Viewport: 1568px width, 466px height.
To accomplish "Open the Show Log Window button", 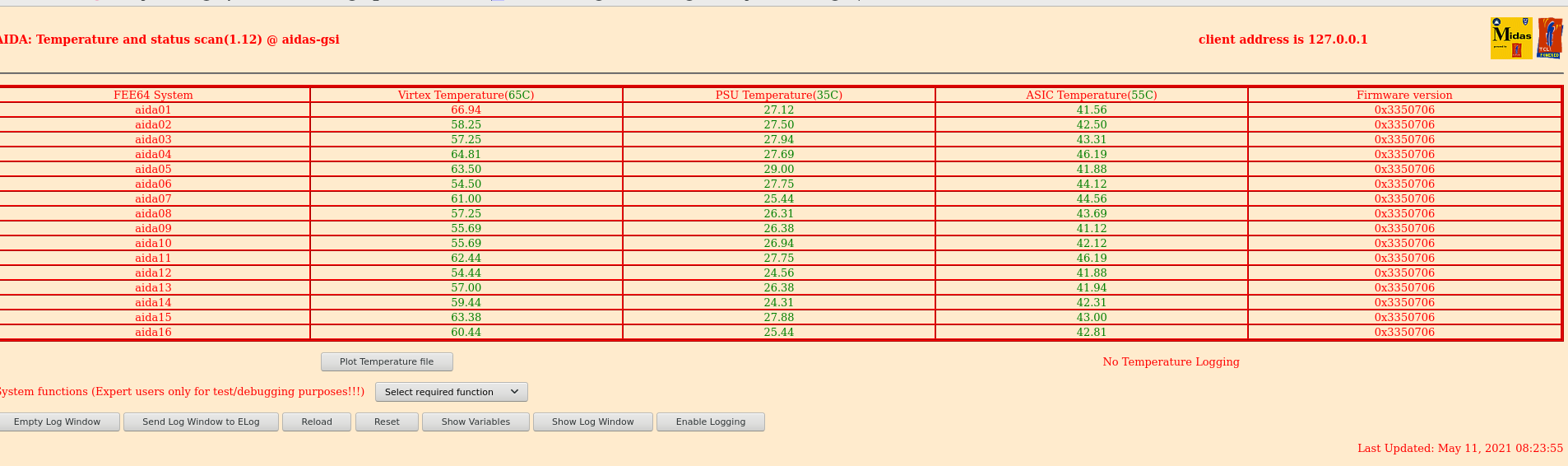I will click(x=593, y=422).
